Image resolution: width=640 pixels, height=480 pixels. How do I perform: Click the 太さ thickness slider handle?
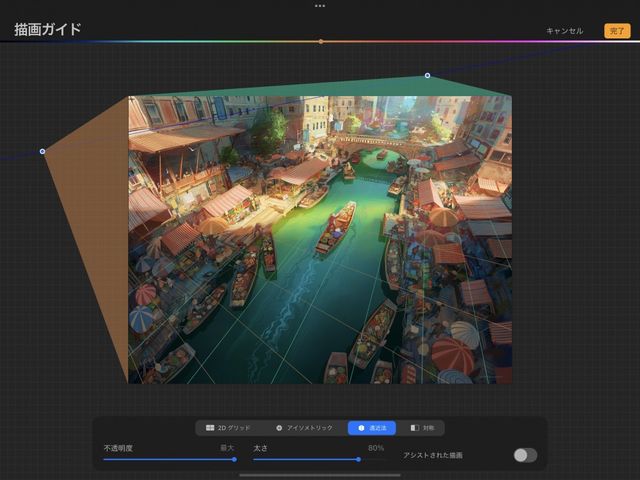[358, 460]
